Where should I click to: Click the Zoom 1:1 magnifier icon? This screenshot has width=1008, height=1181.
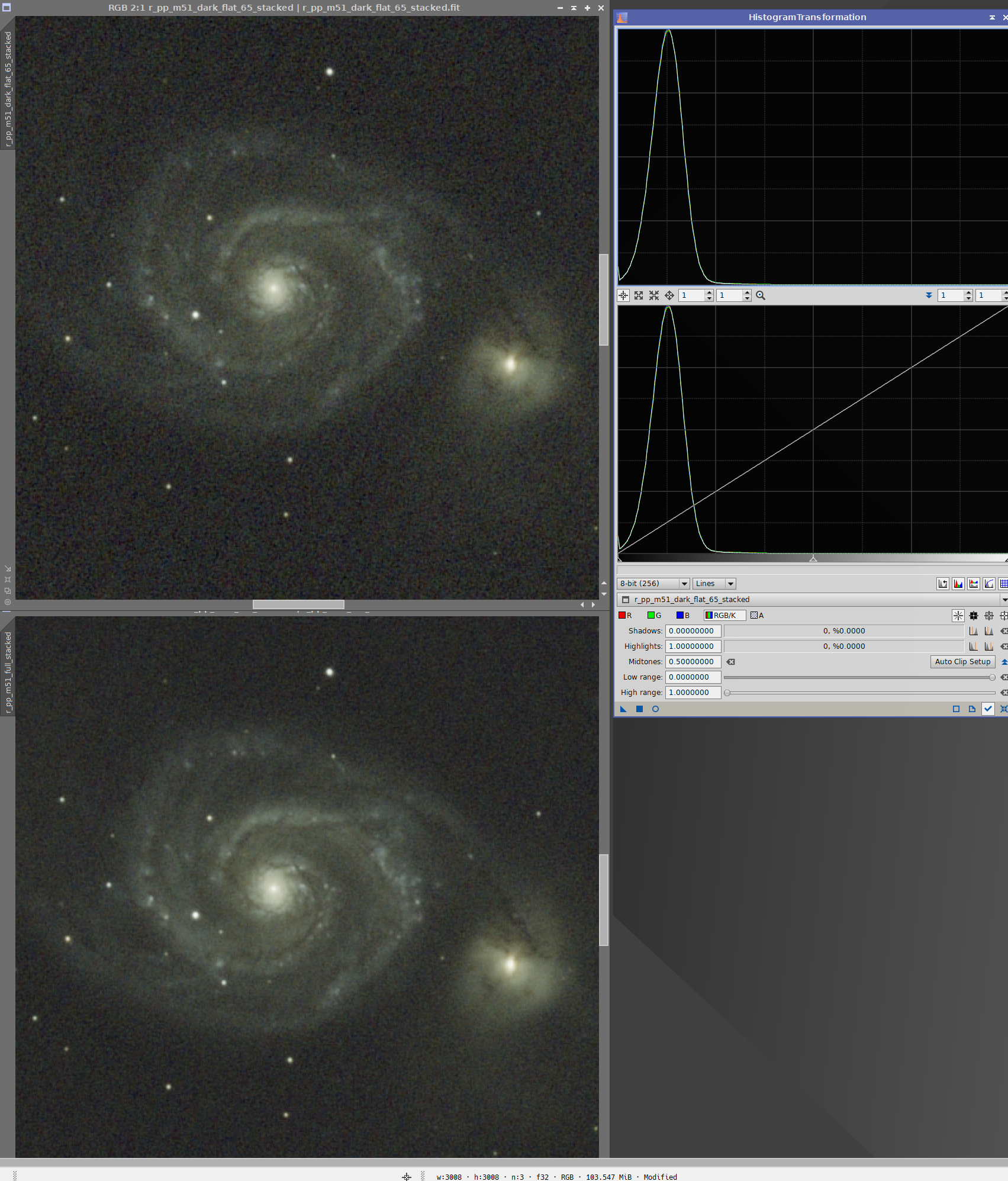761,295
